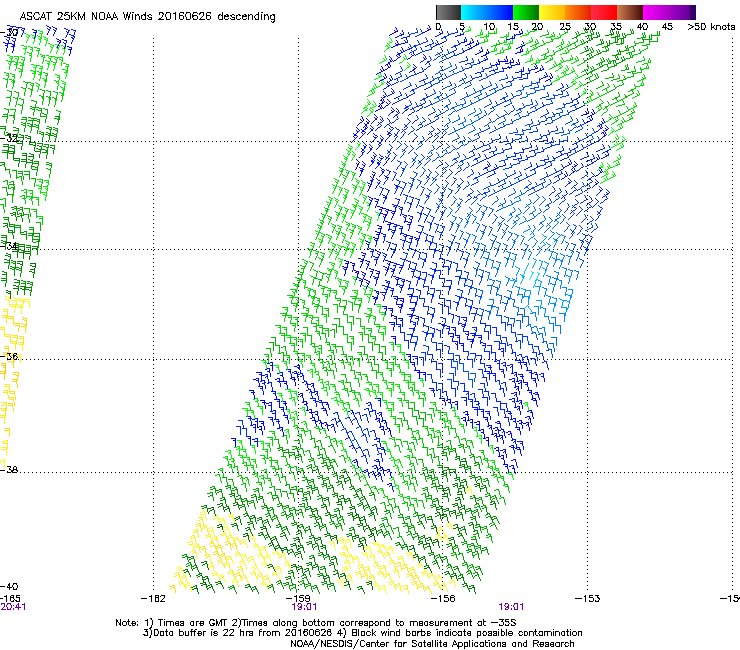This screenshot has height=650, width=740.
Task: Select the -36 latitude axis label
Action: (x=9, y=356)
